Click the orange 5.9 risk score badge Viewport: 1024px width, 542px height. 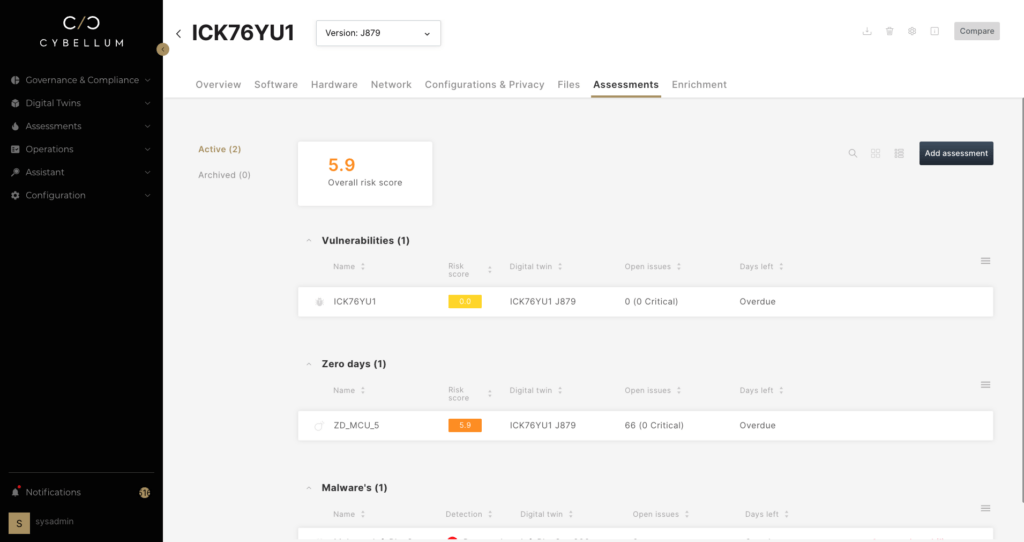(x=465, y=425)
